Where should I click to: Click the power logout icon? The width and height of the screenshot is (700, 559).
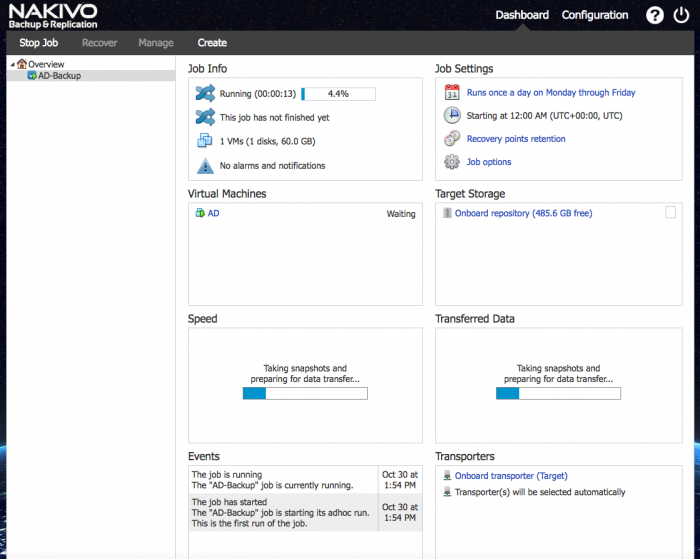coord(681,15)
